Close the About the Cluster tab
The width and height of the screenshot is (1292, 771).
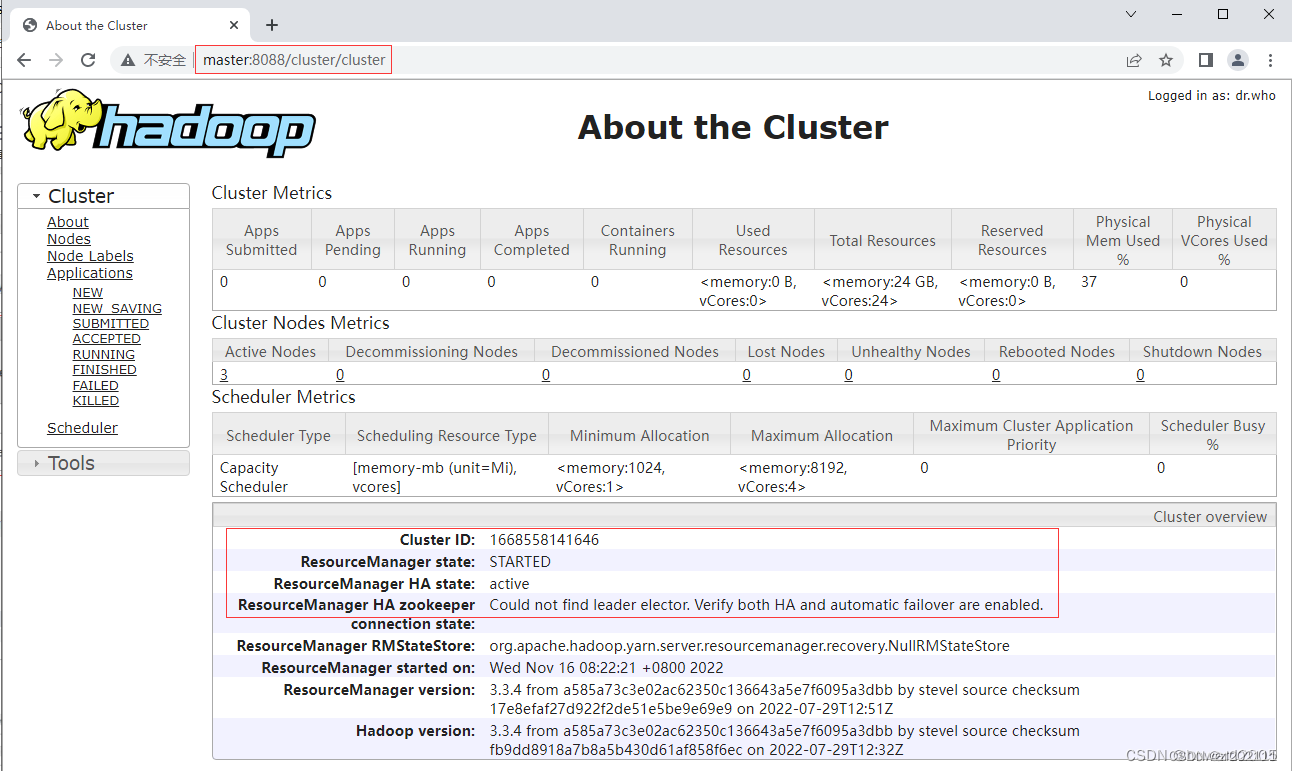click(x=235, y=25)
